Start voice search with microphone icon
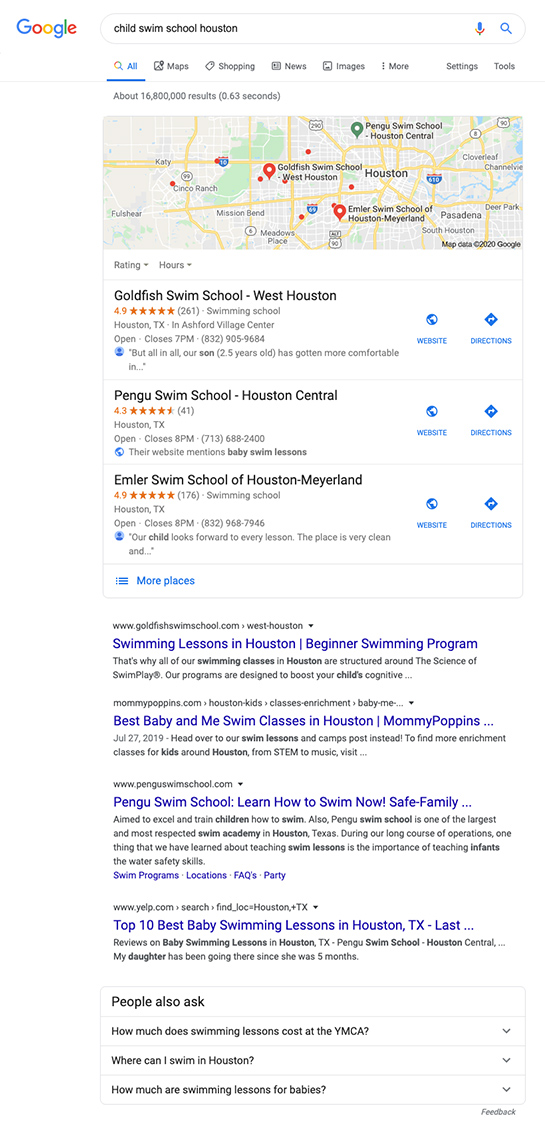This screenshot has width=545, height=1128. click(x=480, y=29)
